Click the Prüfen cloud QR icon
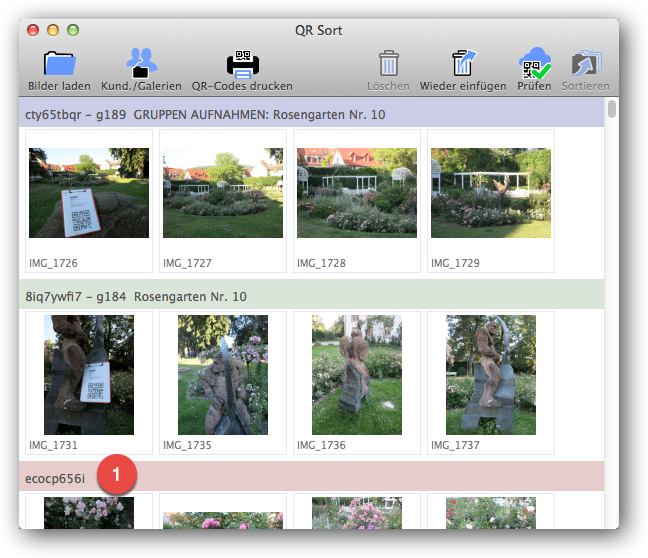 (x=535, y=63)
